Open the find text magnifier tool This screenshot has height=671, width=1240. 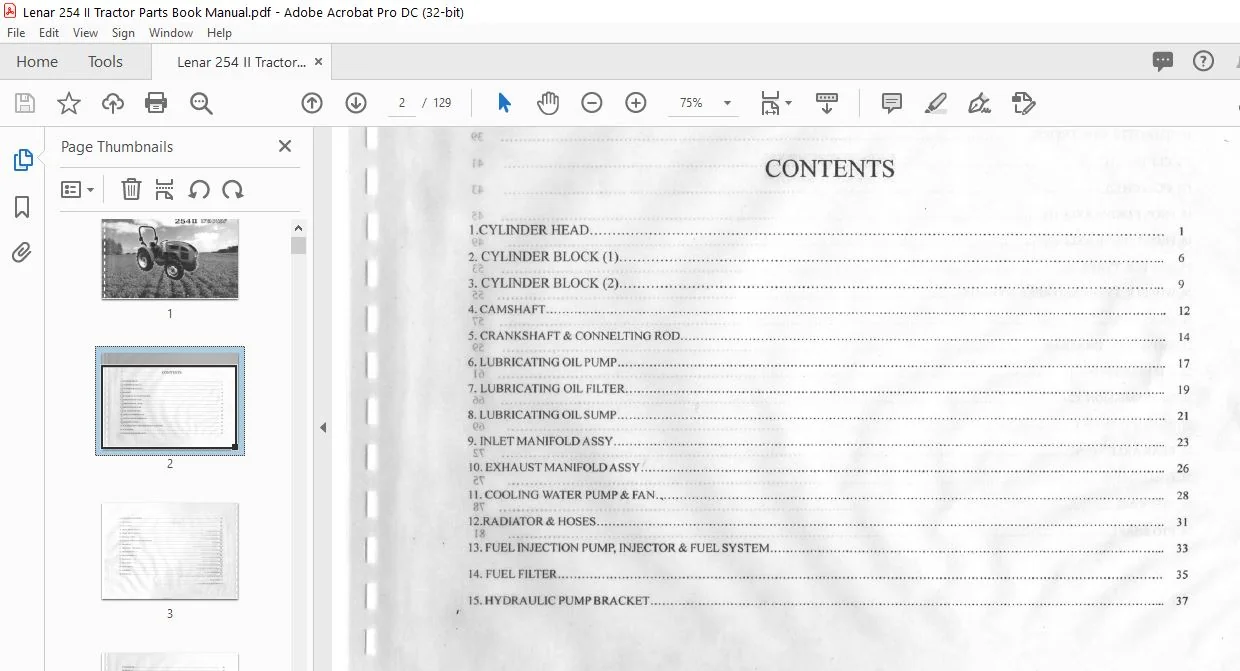click(202, 103)
